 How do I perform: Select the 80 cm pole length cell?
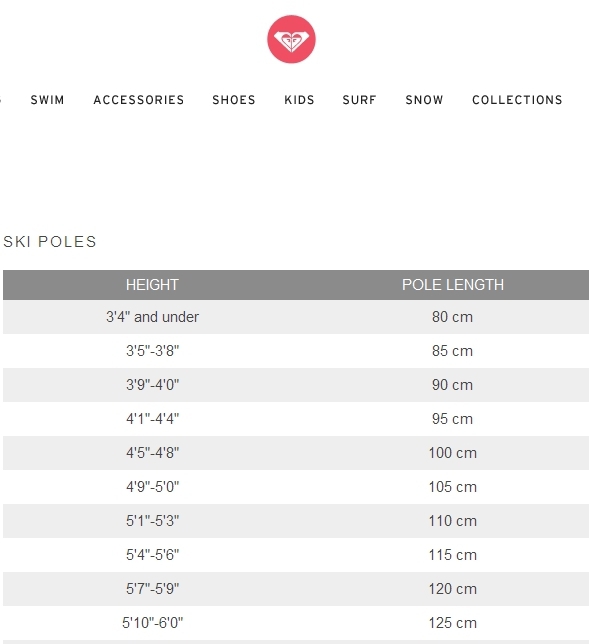point(452,317)
